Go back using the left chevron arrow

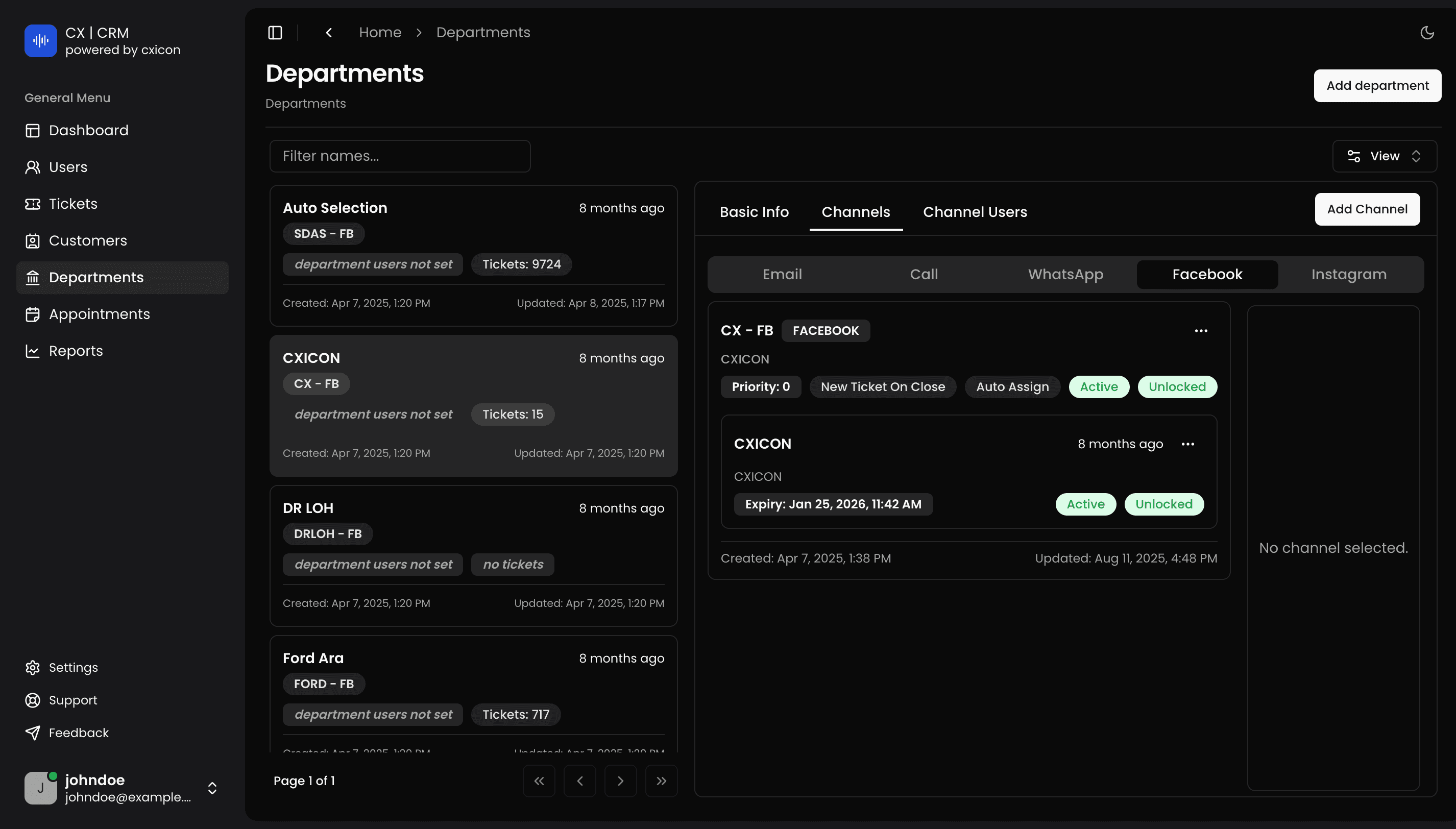click(329, 33)
